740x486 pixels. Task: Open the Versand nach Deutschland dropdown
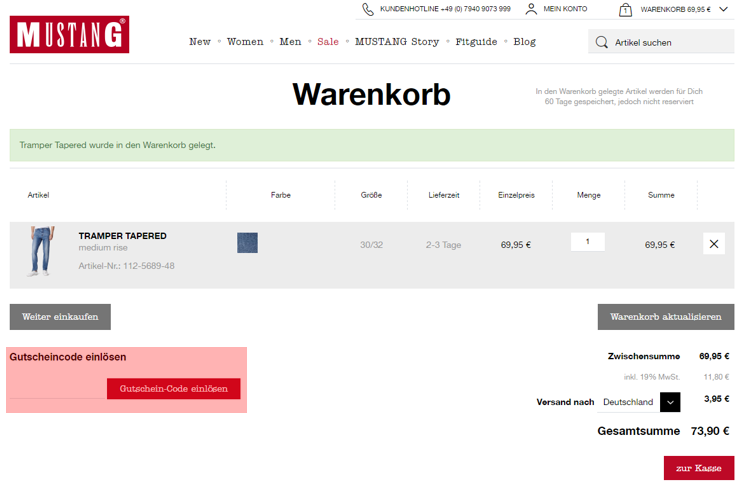[639, 402]
